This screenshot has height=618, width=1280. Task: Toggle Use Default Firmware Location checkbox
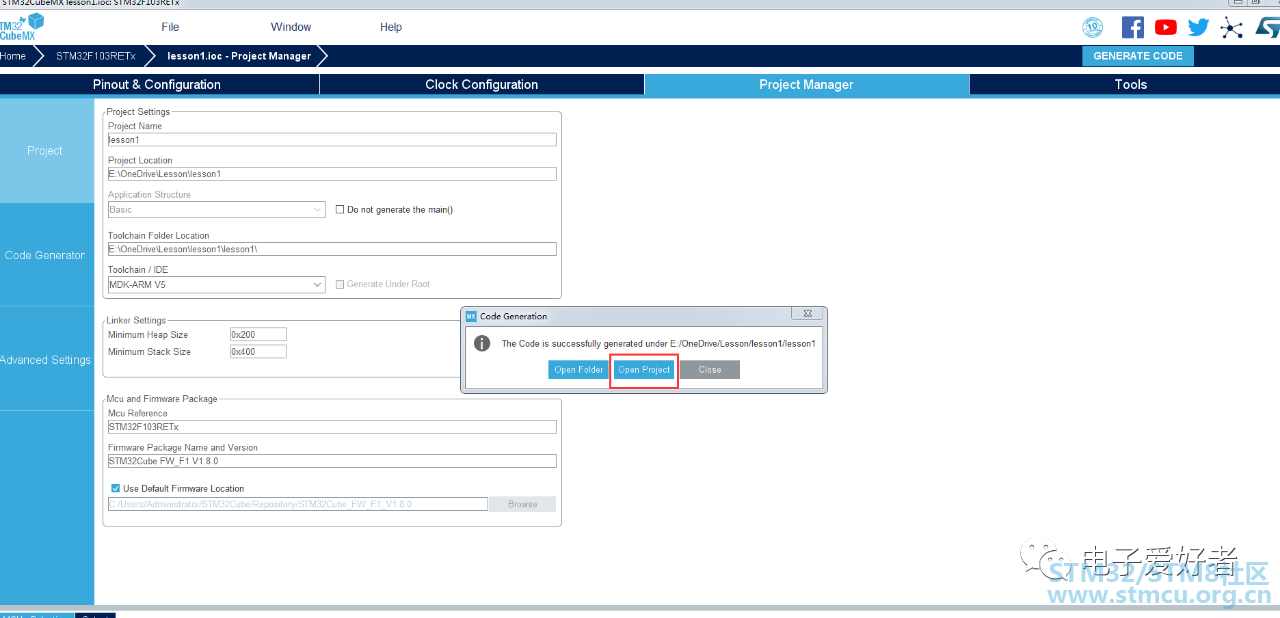[116, 488]
